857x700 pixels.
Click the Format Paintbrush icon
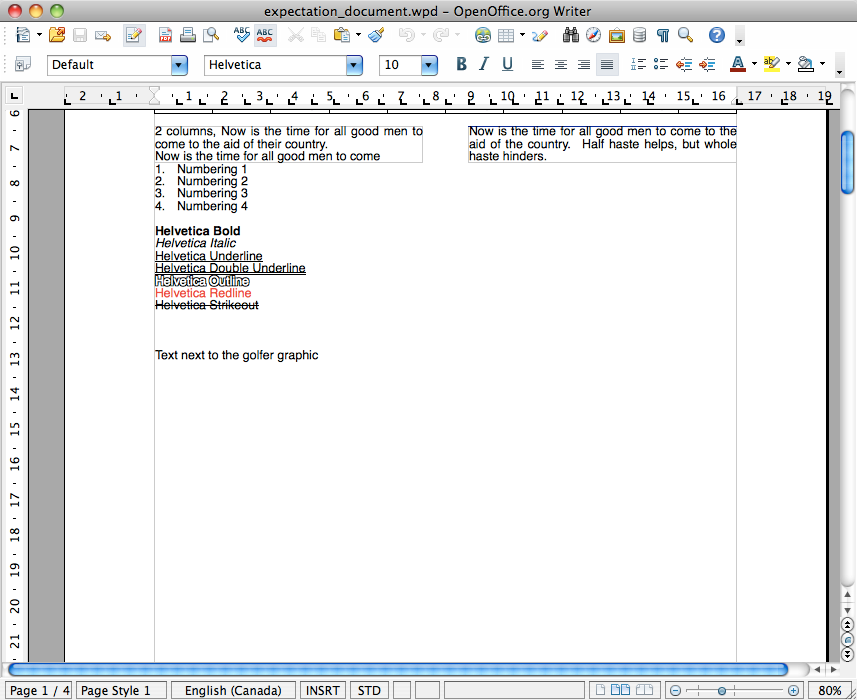376,36
